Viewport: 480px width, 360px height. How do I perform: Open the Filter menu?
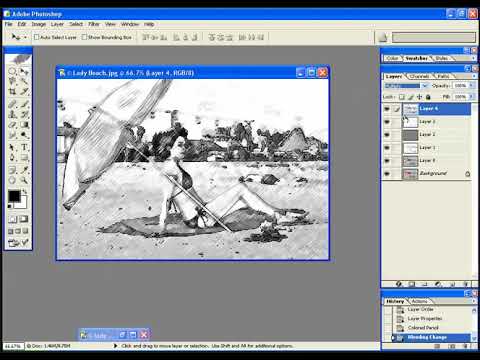94,24
